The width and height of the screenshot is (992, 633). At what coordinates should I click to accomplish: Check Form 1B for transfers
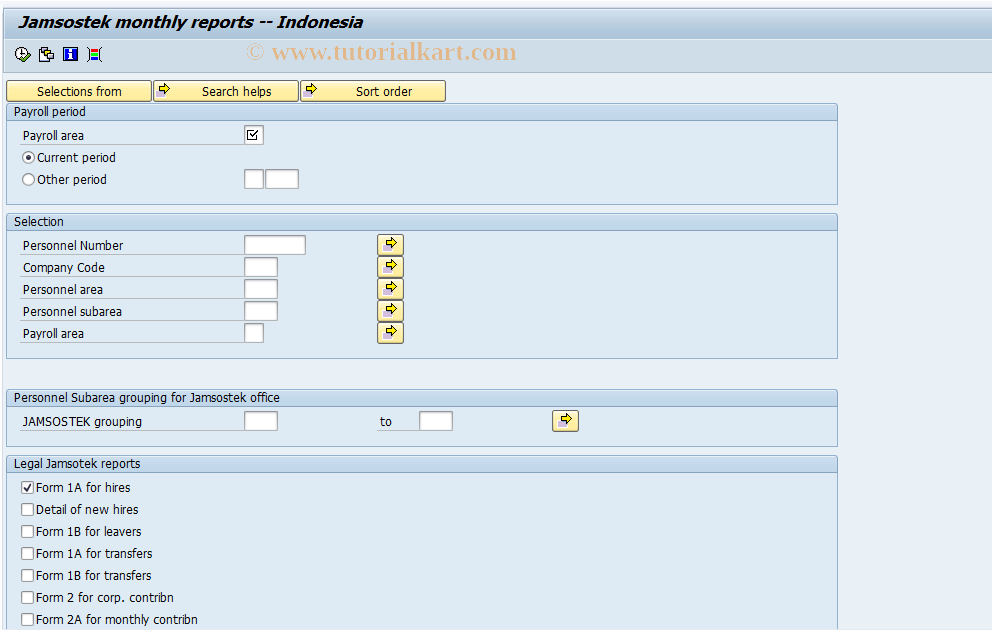tap(27, 576)
